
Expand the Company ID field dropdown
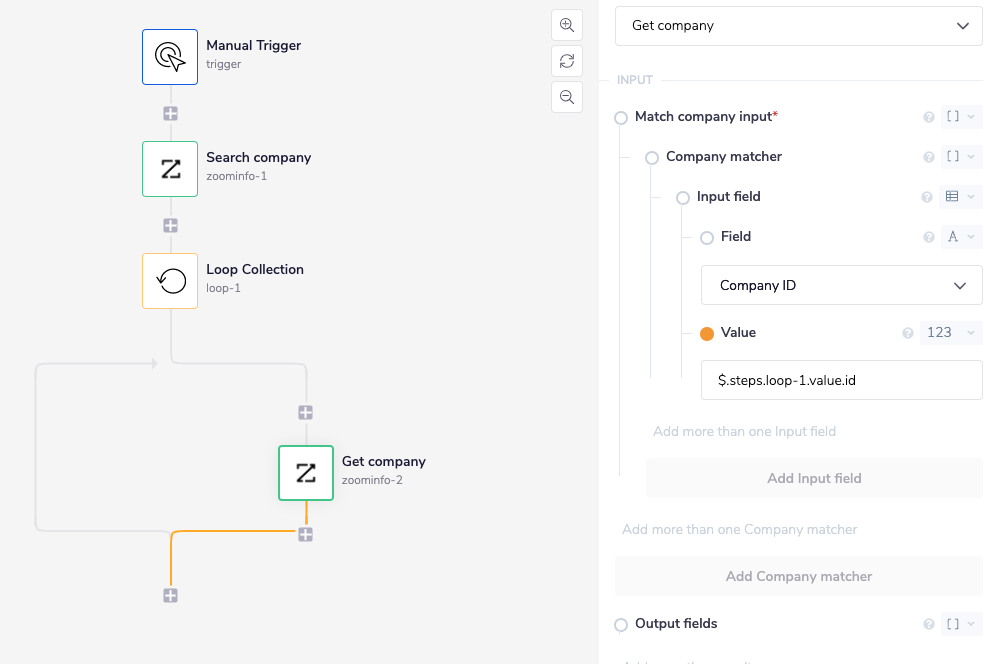tap(842, 285)
